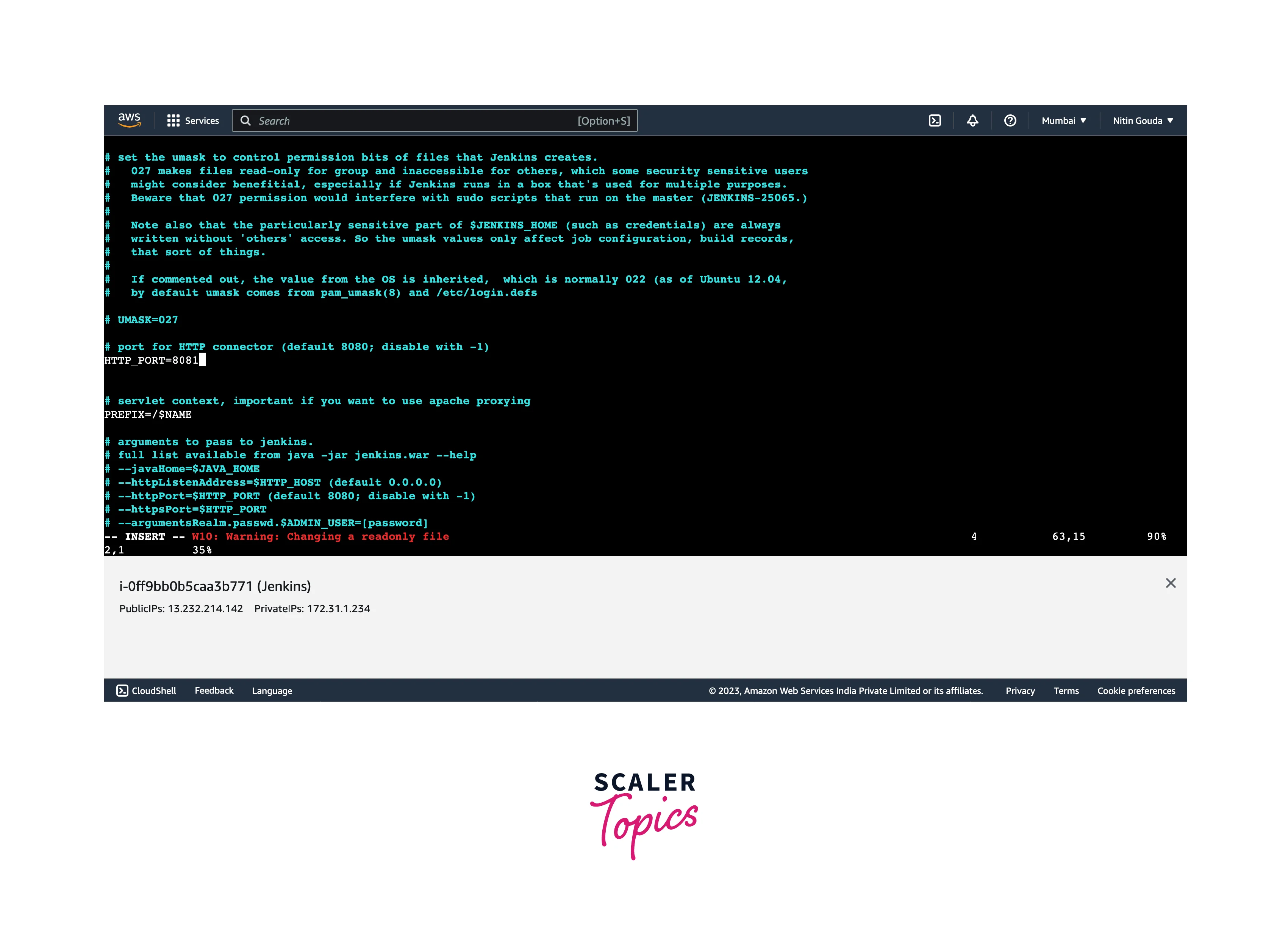The width and height of the screenshot is (1288, 933).
Task: Click the AWS logo home icon
Action: click(x=129, y=120)
